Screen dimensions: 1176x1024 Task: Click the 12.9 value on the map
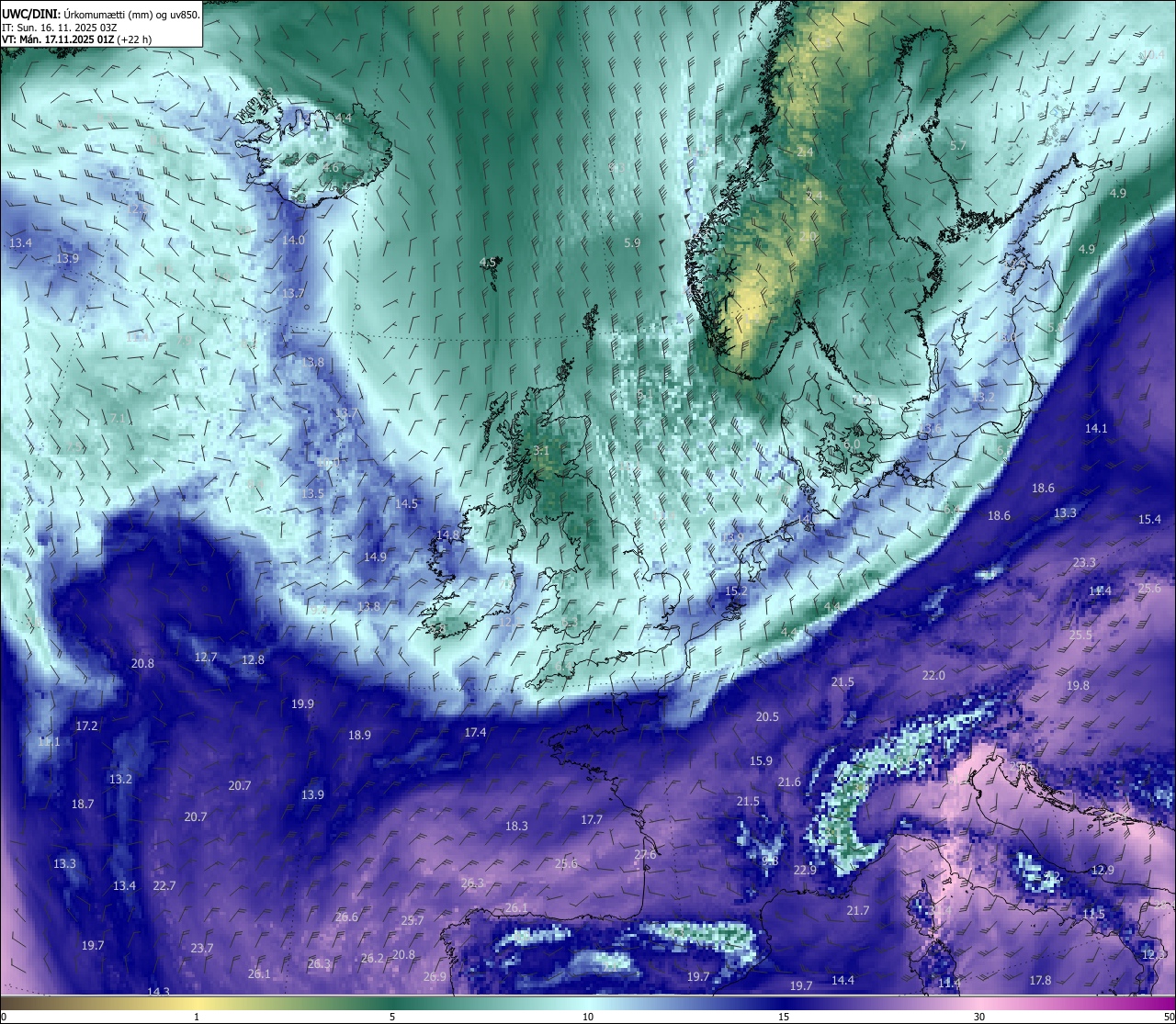[x=1102, y=871]
